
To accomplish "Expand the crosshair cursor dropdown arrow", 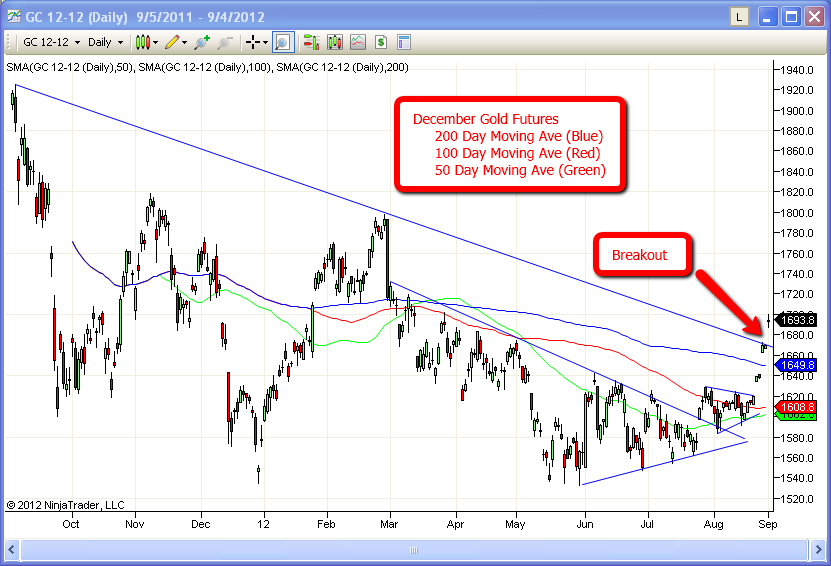I will point(266,42).
